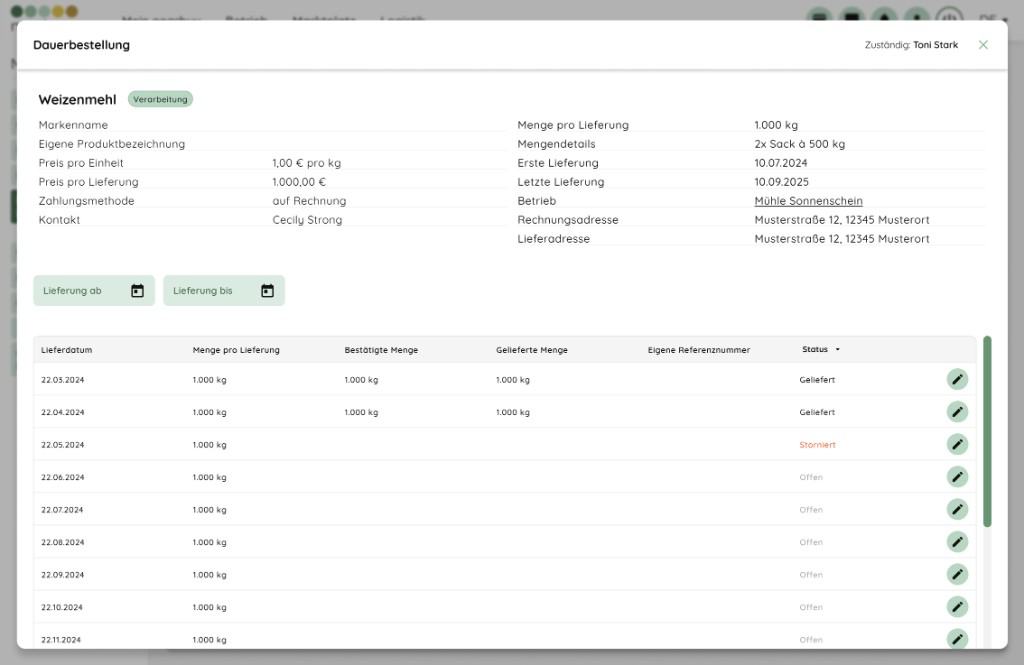Screen dimensions: 1024x665
Task: Open the Status column filter dropdown
Action: (838, 349)
